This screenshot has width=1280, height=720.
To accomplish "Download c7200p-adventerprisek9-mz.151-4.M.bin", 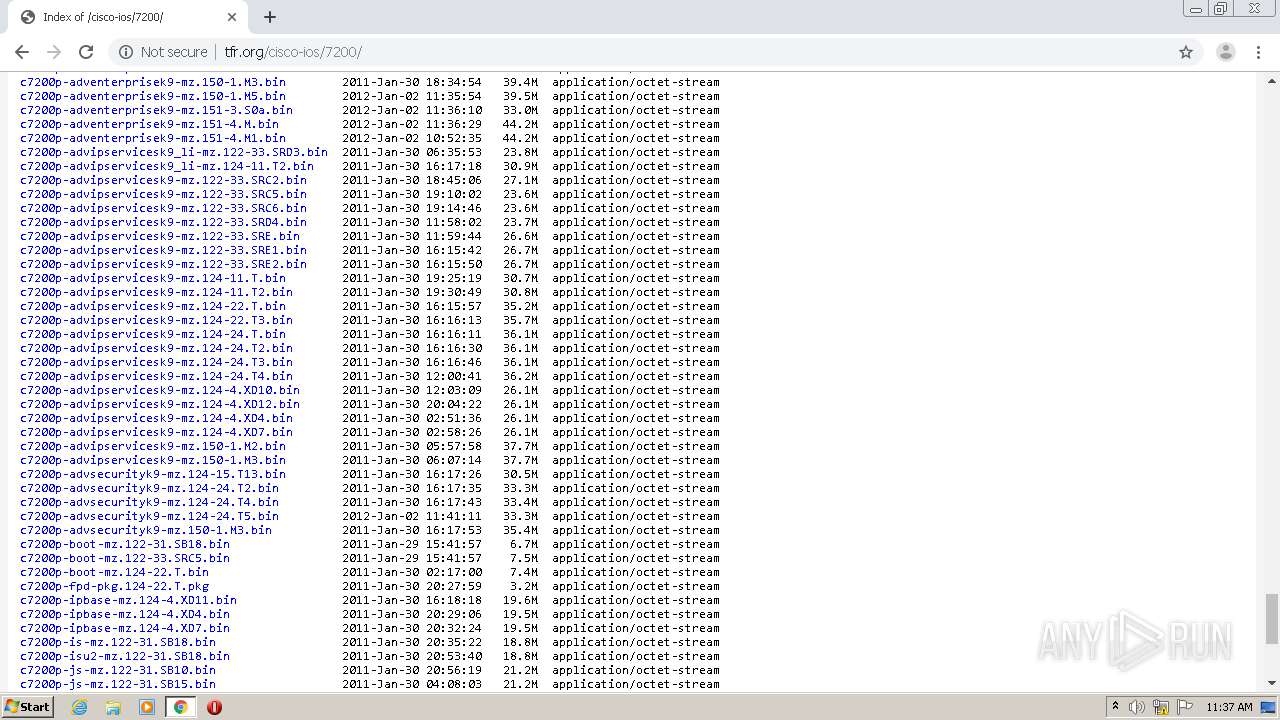I will pyautogui.click(x=149, y=124).
